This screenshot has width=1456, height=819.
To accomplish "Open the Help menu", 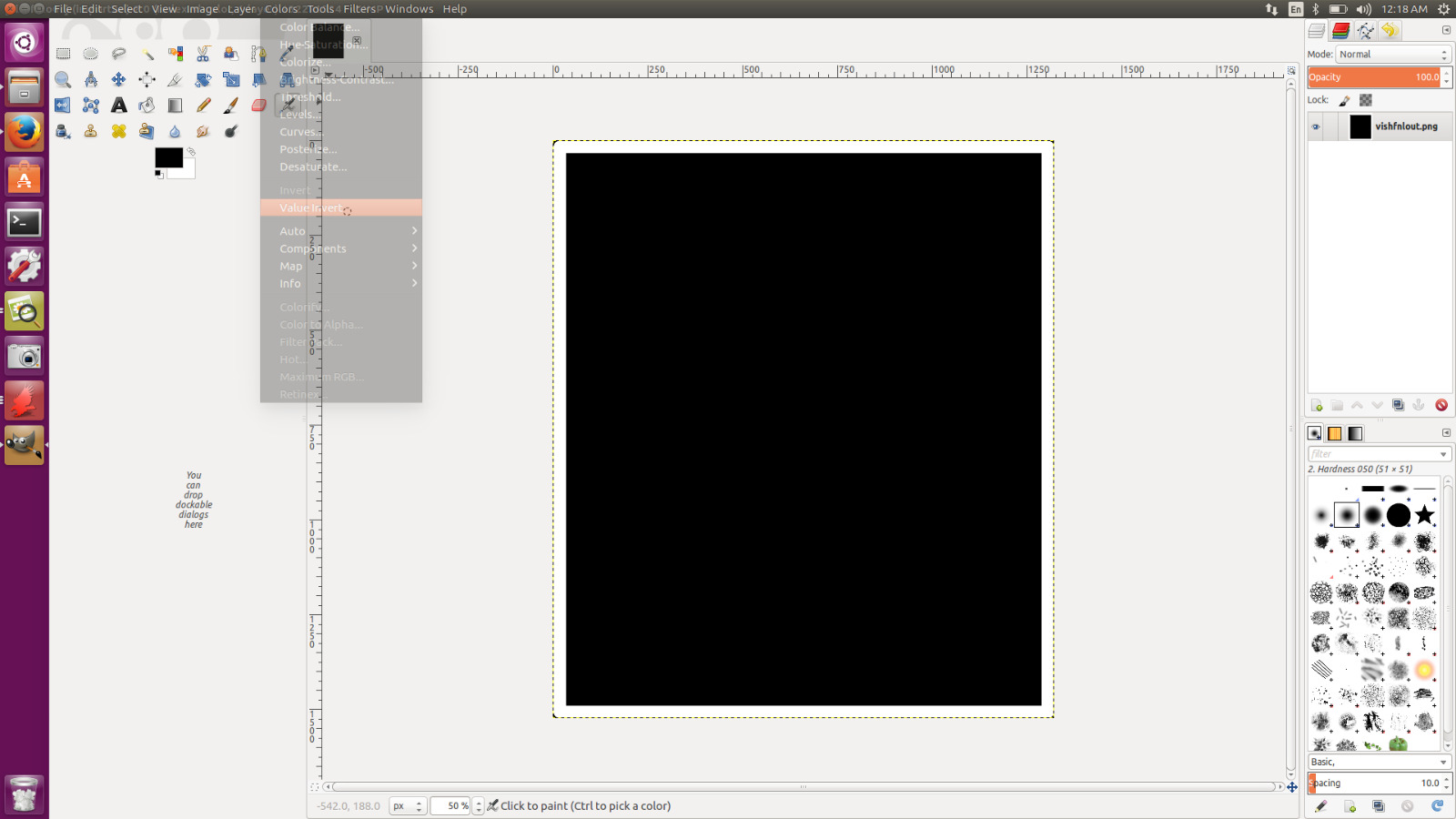I will tap(455, 9).
